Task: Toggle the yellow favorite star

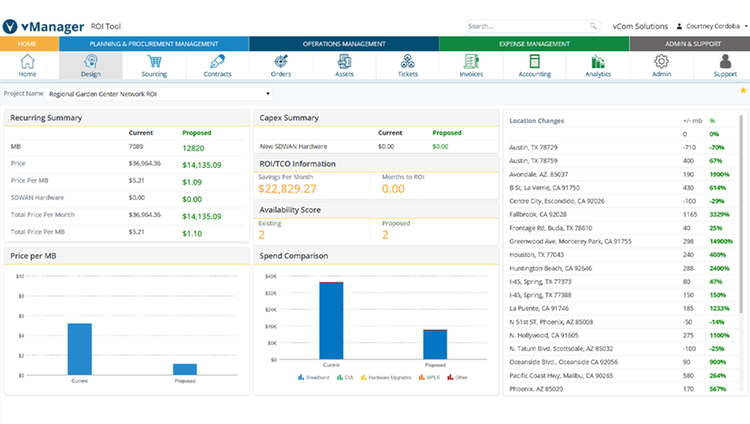Action: tap(743, 90)
